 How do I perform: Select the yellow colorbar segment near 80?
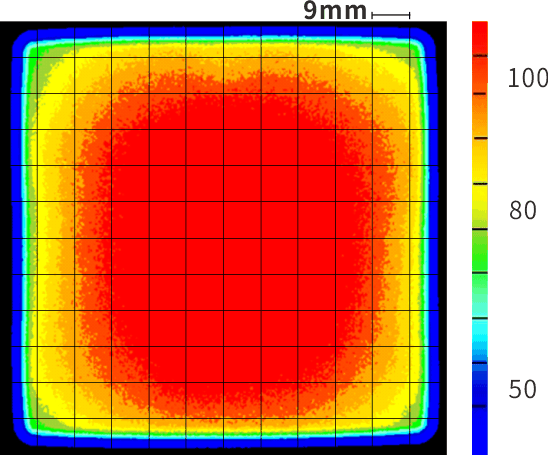click(480, 206)
